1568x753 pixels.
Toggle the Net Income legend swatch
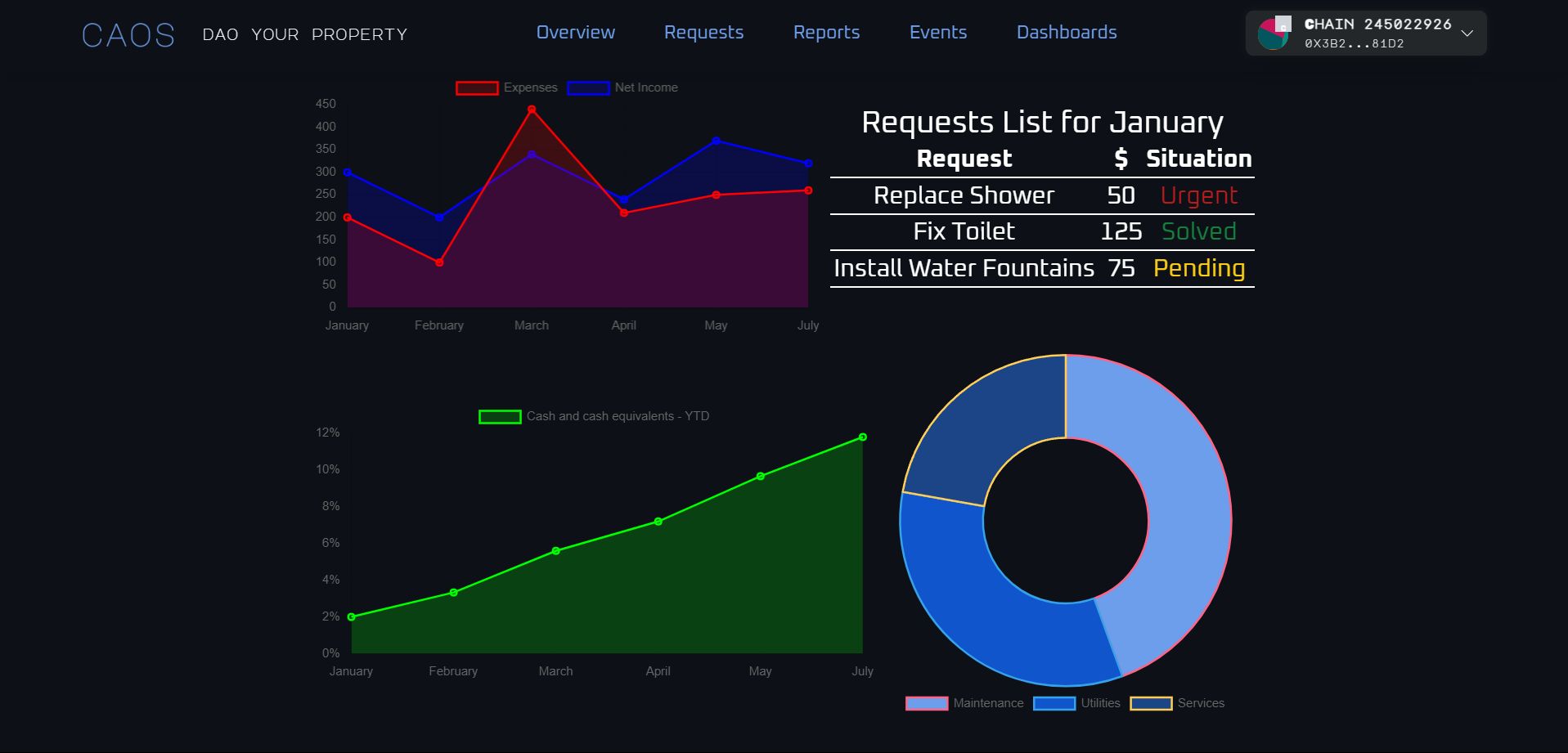click(x=588, y=88)
